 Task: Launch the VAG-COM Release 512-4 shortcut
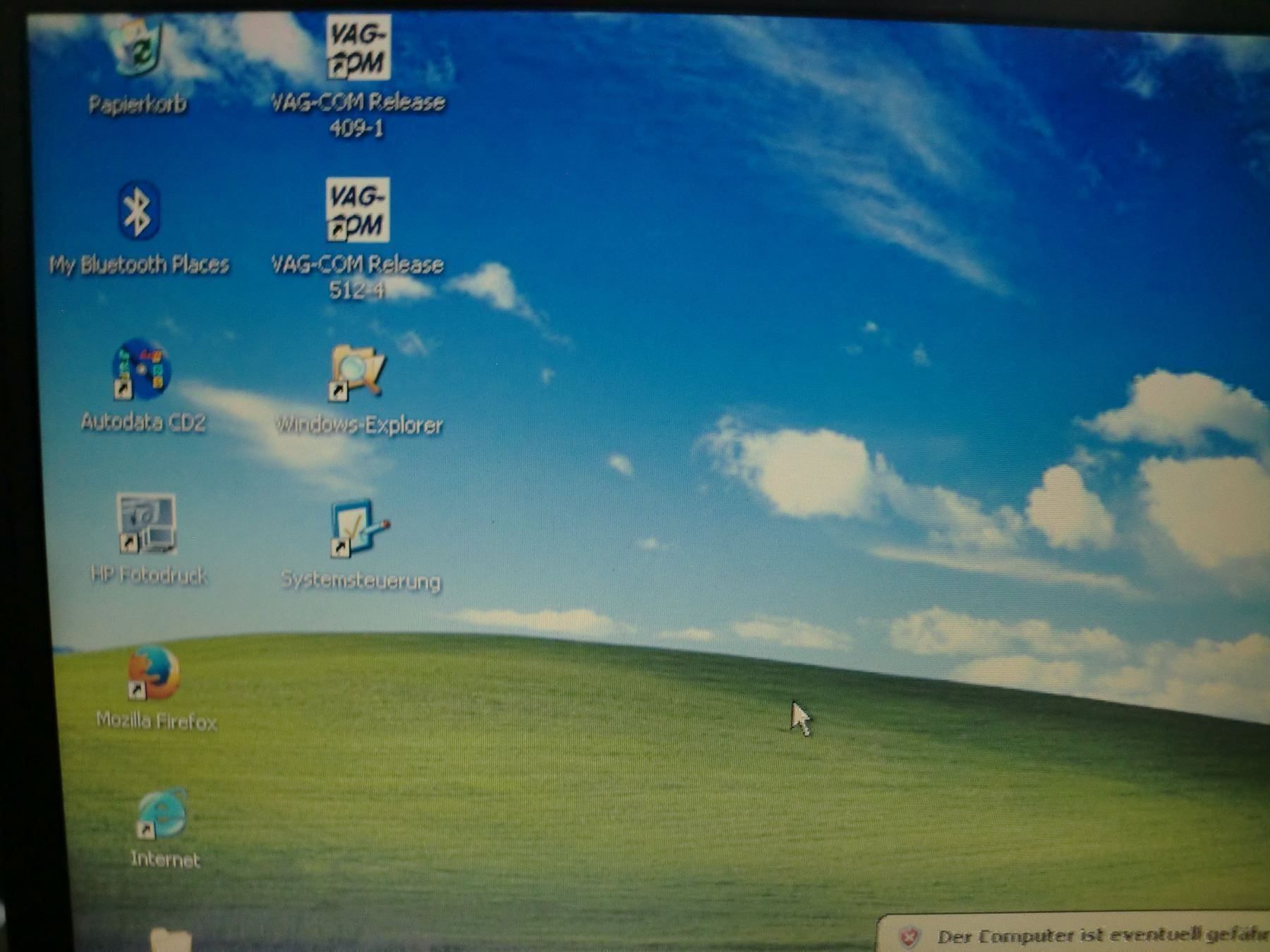click(358, 209)
